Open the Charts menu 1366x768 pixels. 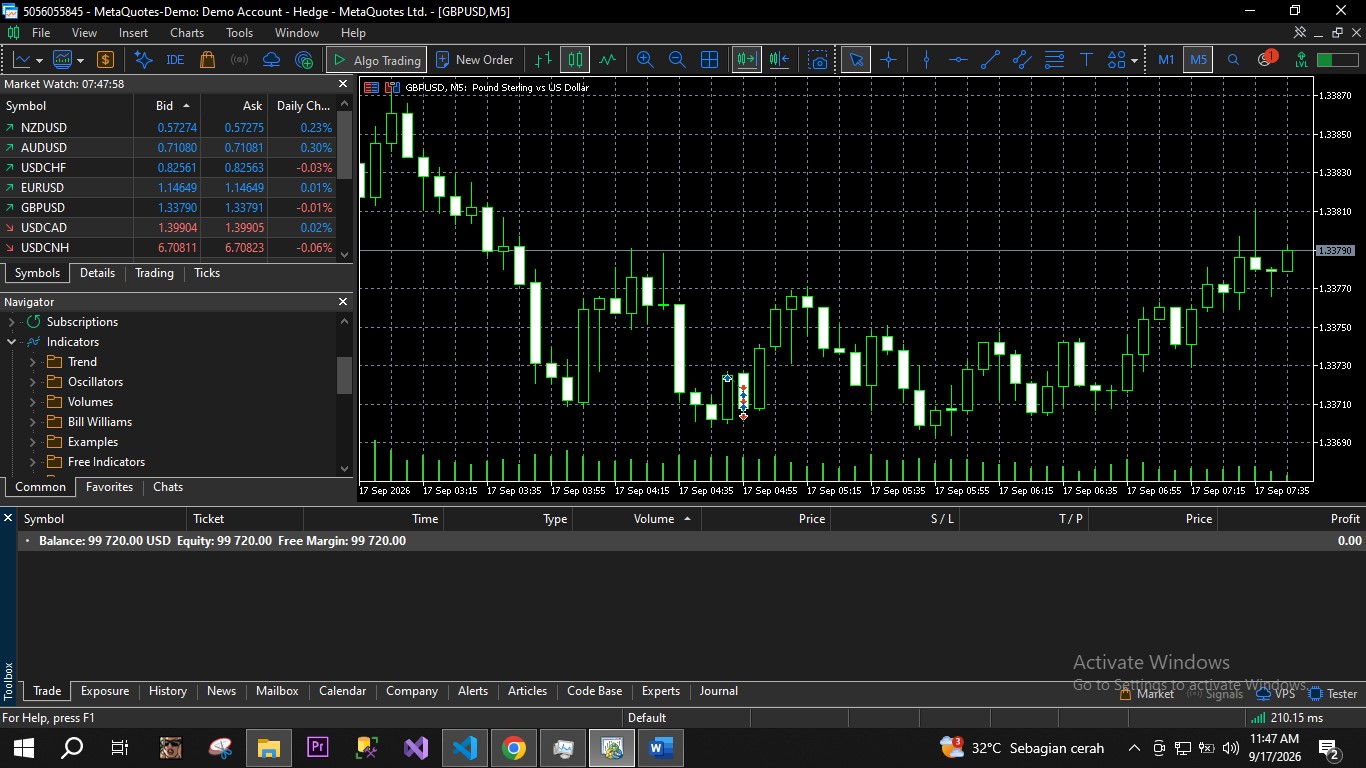tap(187, 33)
